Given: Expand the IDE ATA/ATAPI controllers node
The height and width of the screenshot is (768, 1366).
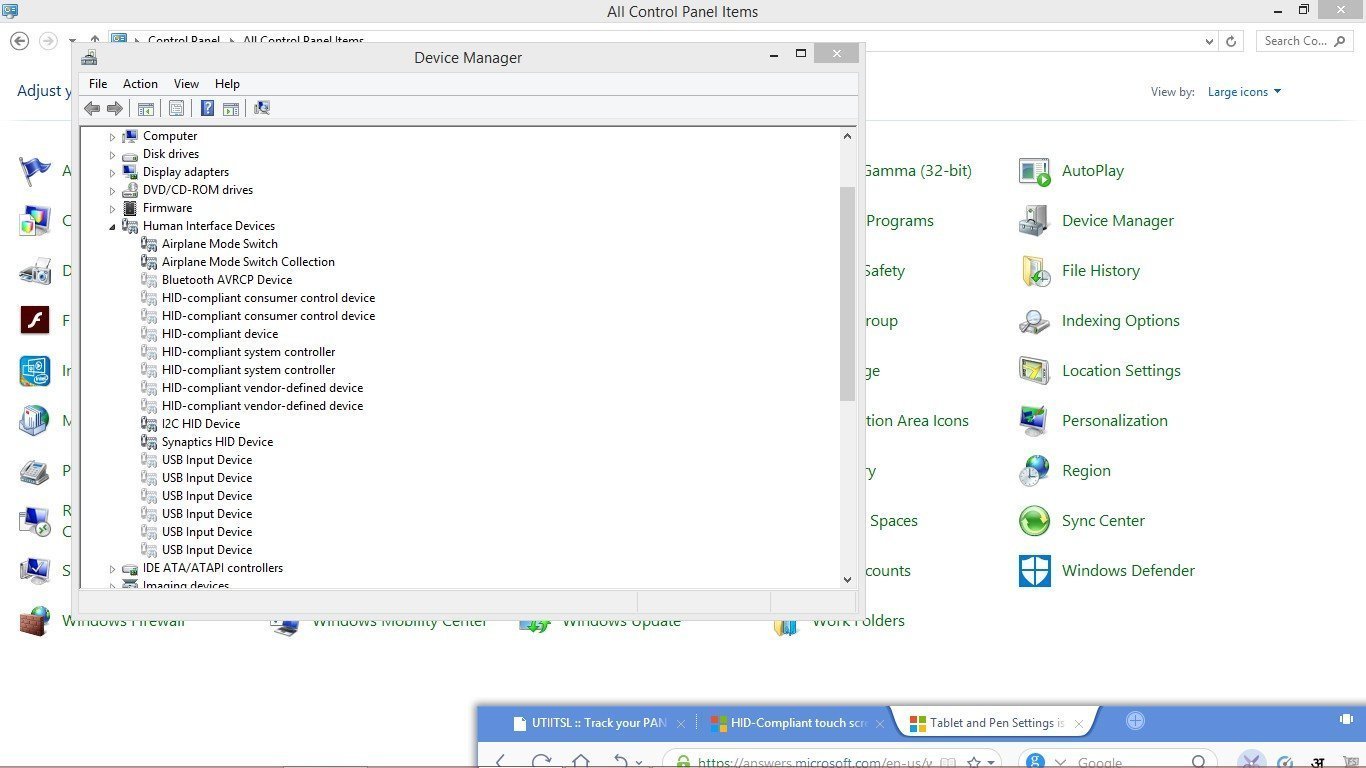Looking at the screenshot, I should pyautogui.click(x=113, y=569).
